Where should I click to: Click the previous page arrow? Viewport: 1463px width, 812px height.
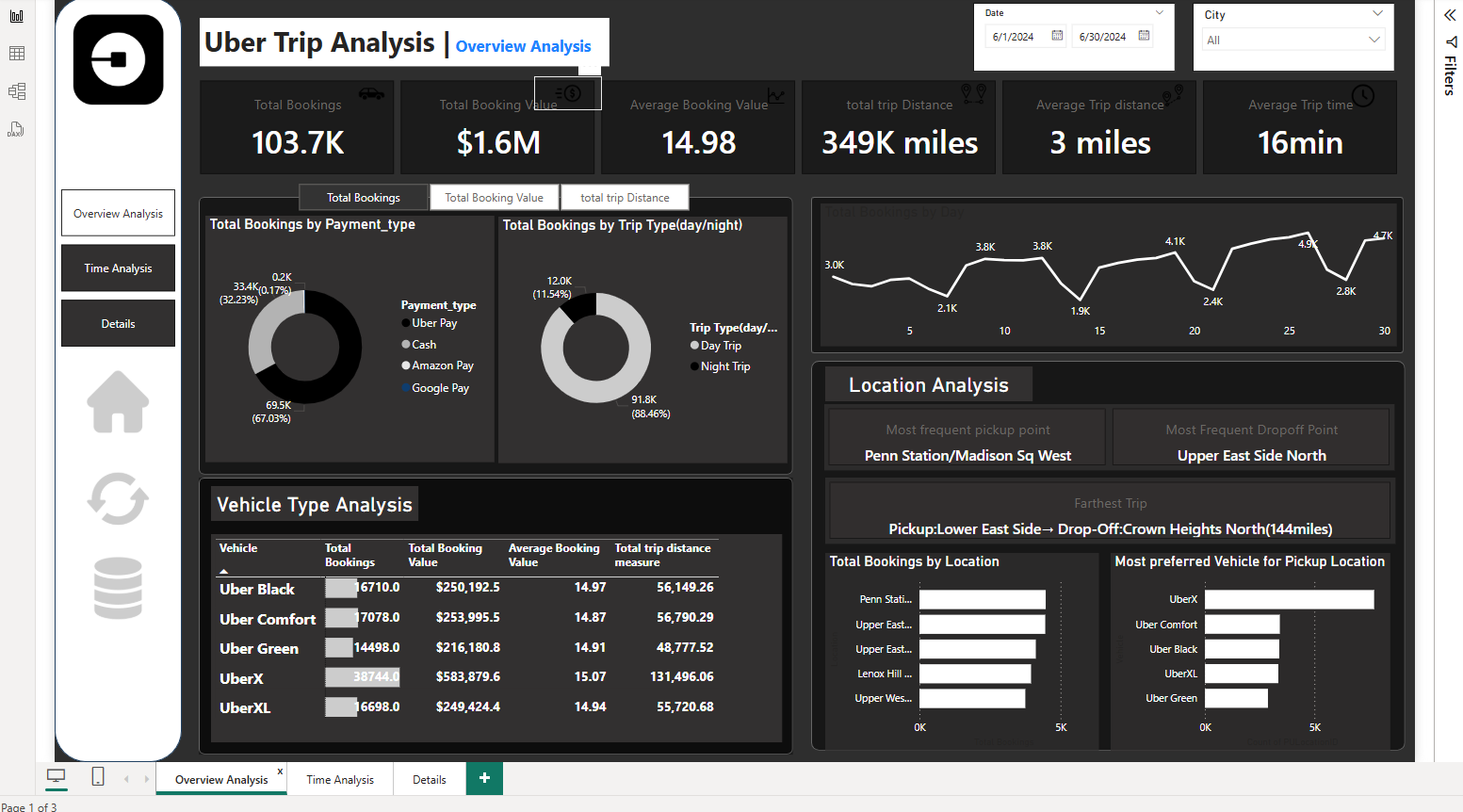126,779
